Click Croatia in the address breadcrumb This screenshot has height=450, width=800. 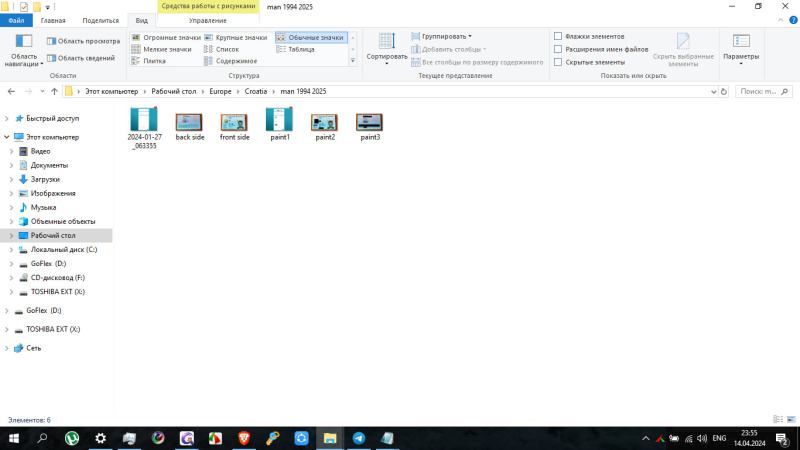pyautogui.click(x=257, y=91)
